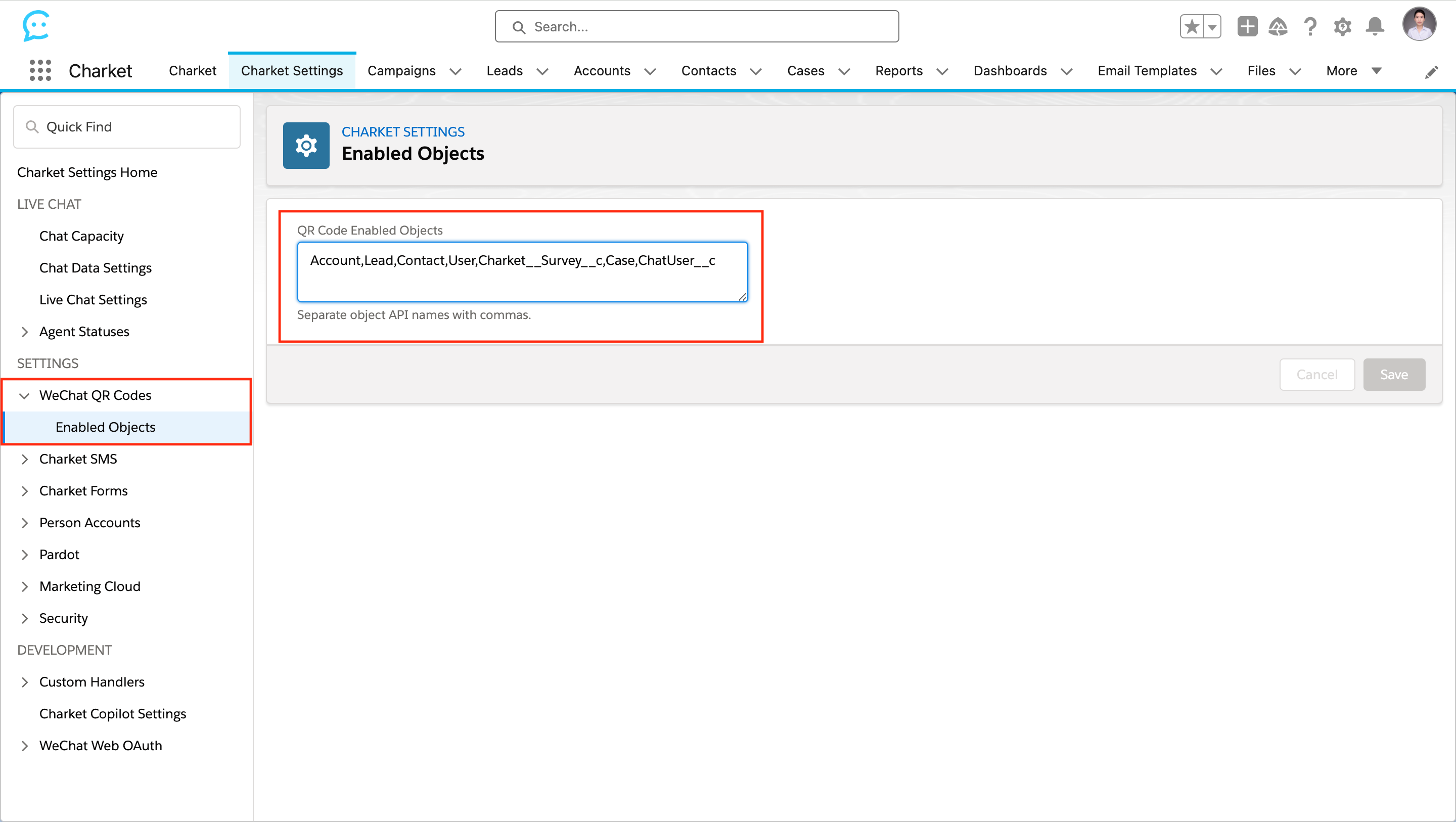Image resolution: width=1456 pixels, height=822 pixels.
Task: Open Live Chat Settings
Action: [93, 300]
